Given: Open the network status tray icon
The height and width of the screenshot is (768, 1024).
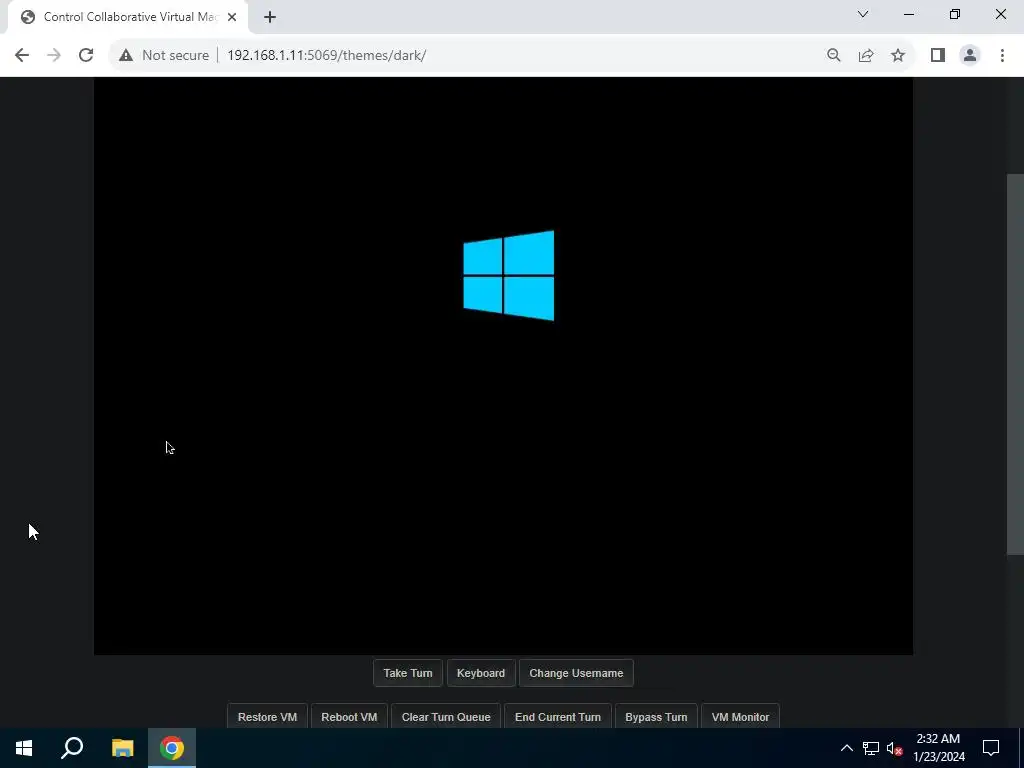Looking at the screenshot, I should point(871,748).
